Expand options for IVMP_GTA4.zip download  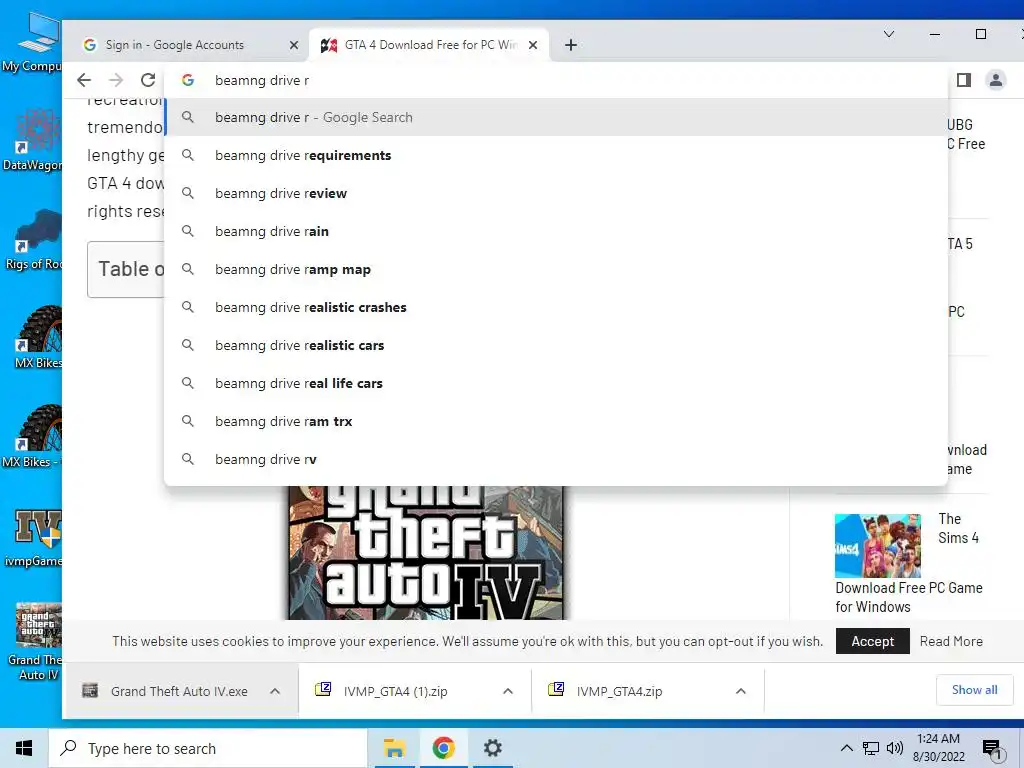[741, 691]
